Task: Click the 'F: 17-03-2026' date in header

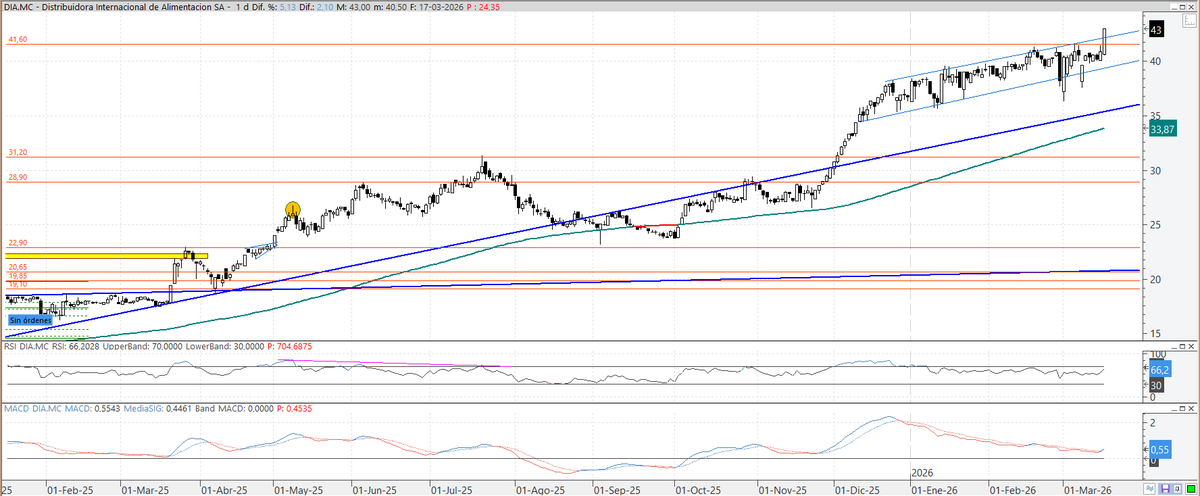Action: coord(436,8)
